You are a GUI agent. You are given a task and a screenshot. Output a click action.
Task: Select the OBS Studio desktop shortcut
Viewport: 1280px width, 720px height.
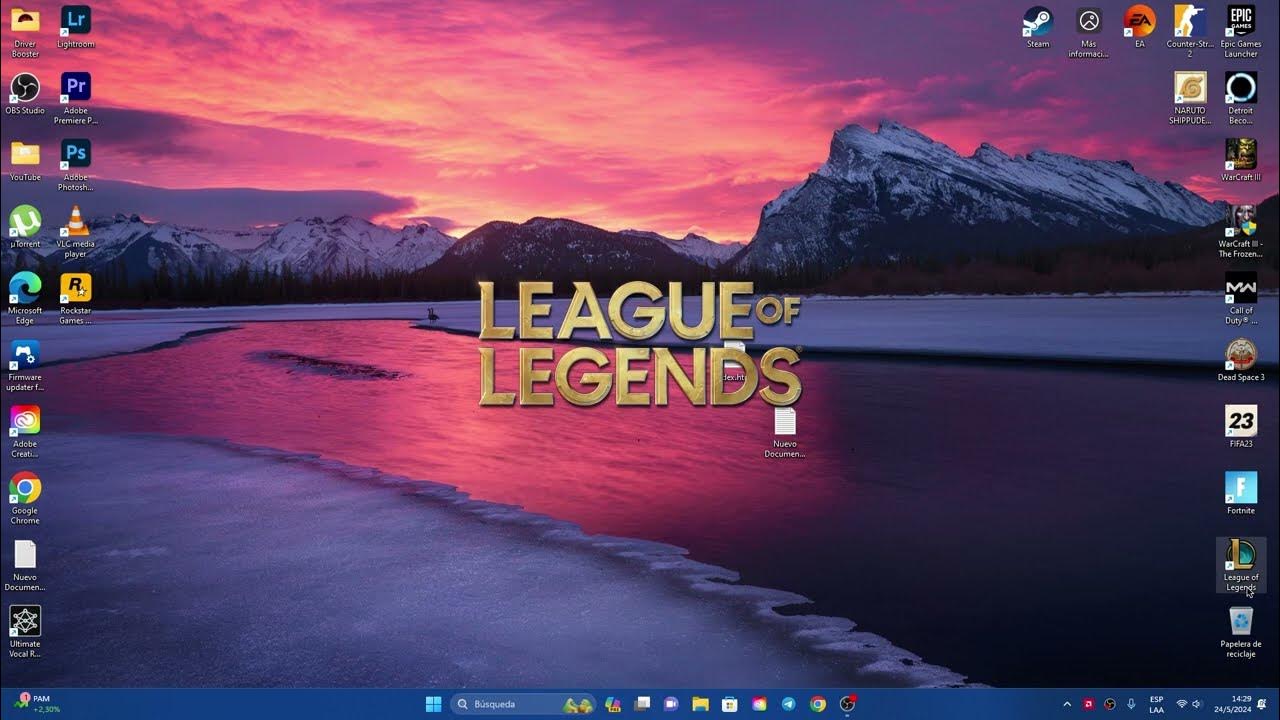25,94
